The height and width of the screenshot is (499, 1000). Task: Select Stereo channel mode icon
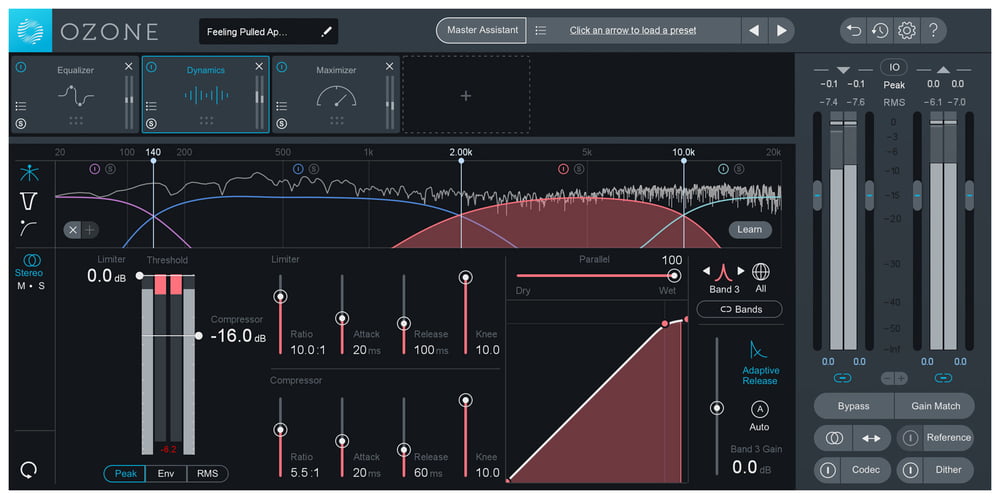pyautogui.click(x=29, y=260)
